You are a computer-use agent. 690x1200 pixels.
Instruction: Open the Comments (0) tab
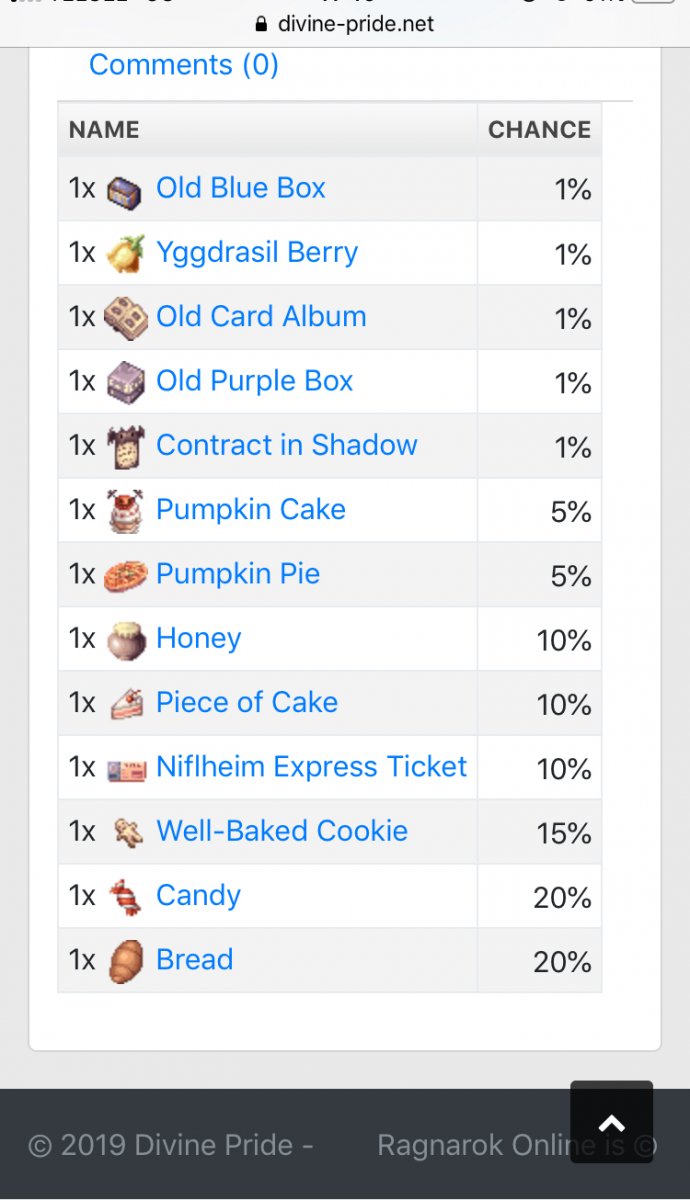click(184, 65)
